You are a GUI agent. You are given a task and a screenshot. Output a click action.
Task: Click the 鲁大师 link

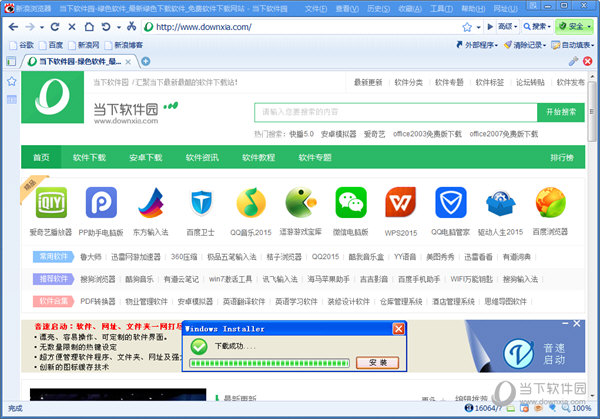point(91,257)
